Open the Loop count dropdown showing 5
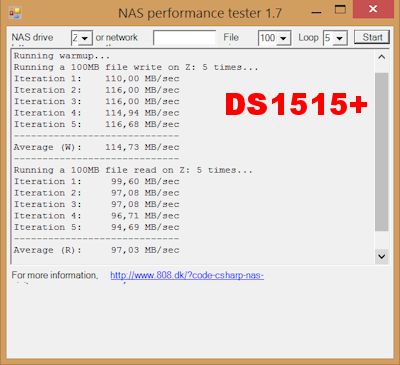Image resolution: width=400 pixels, height=365 pixels. click(x=335, y=38)
